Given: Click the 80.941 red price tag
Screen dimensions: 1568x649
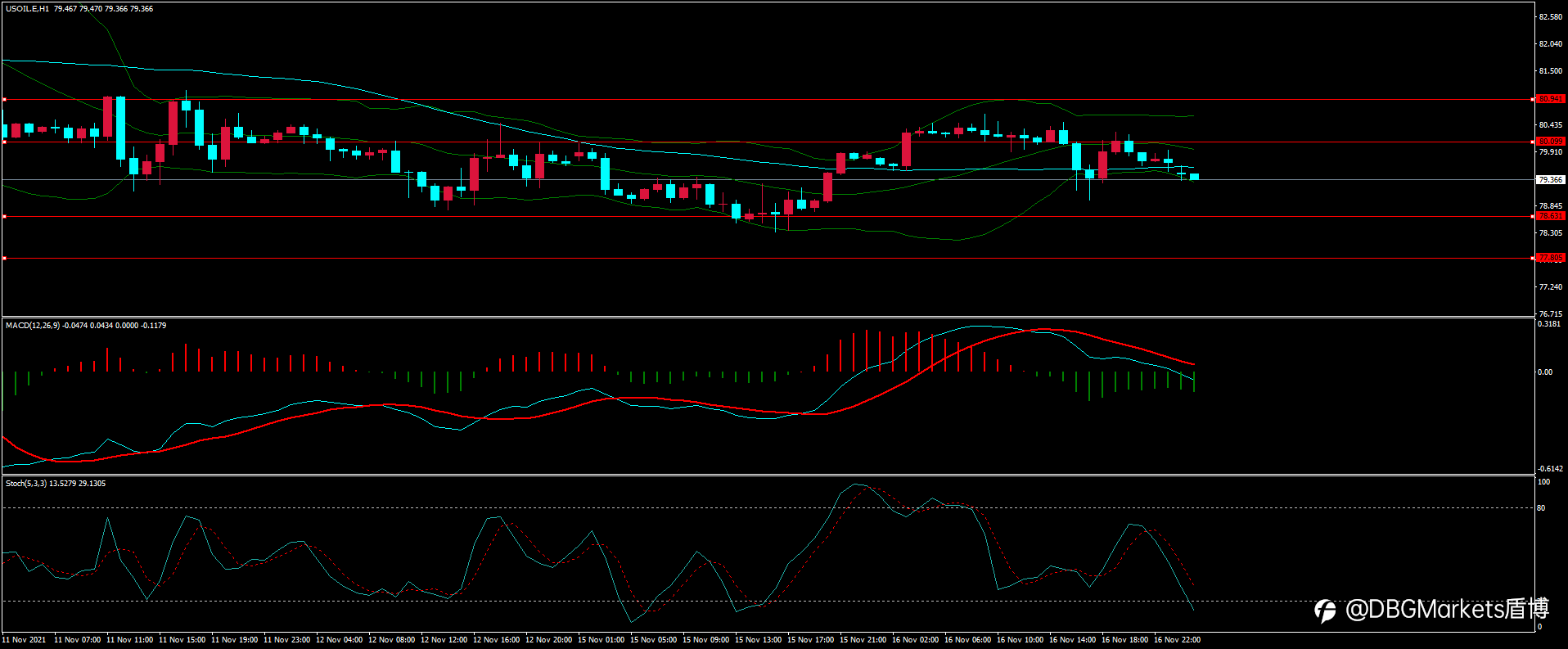Looking at the screenshot, I should [x=1550, y=99].
